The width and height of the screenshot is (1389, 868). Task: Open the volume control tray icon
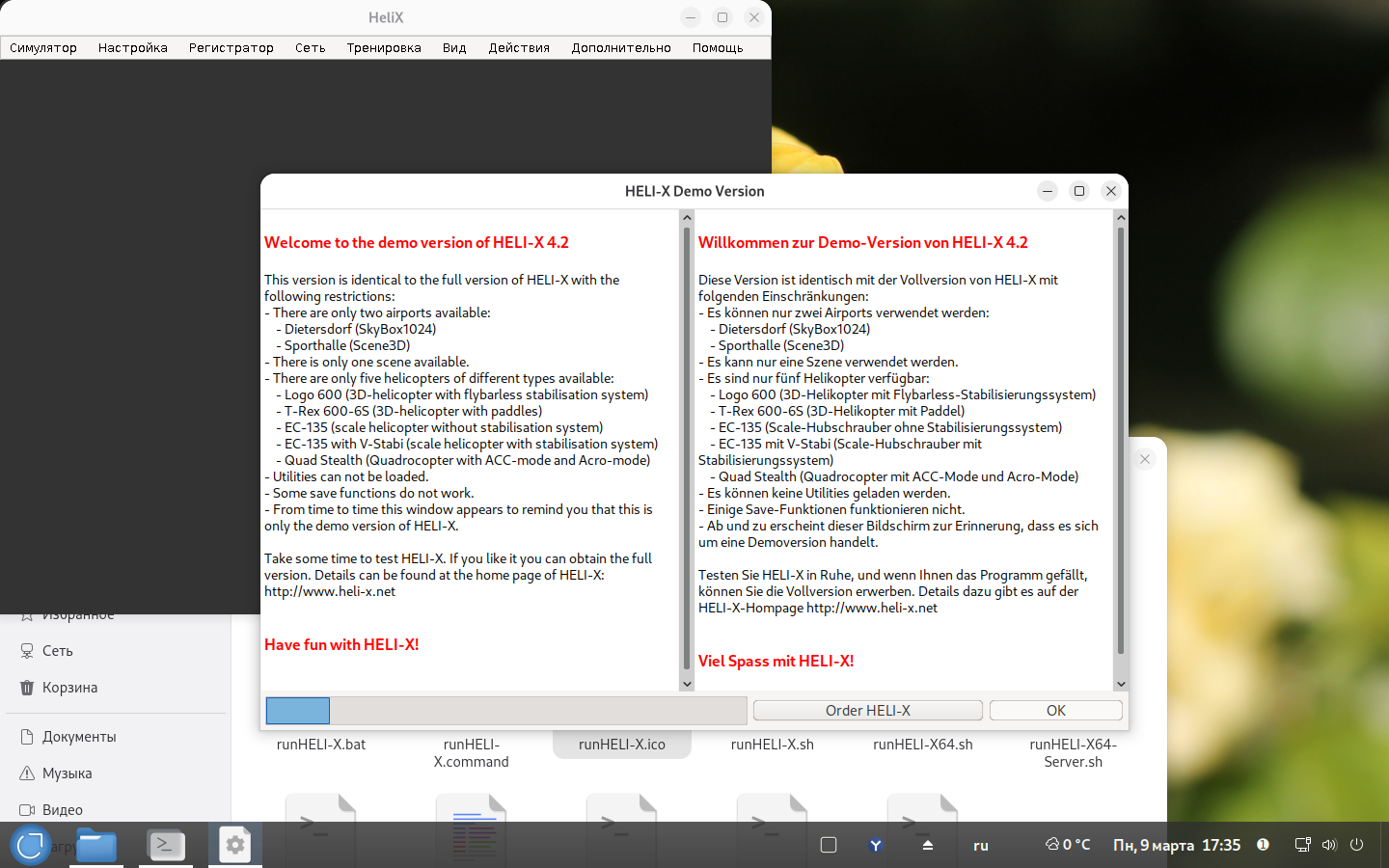(x=1329, y=845)
